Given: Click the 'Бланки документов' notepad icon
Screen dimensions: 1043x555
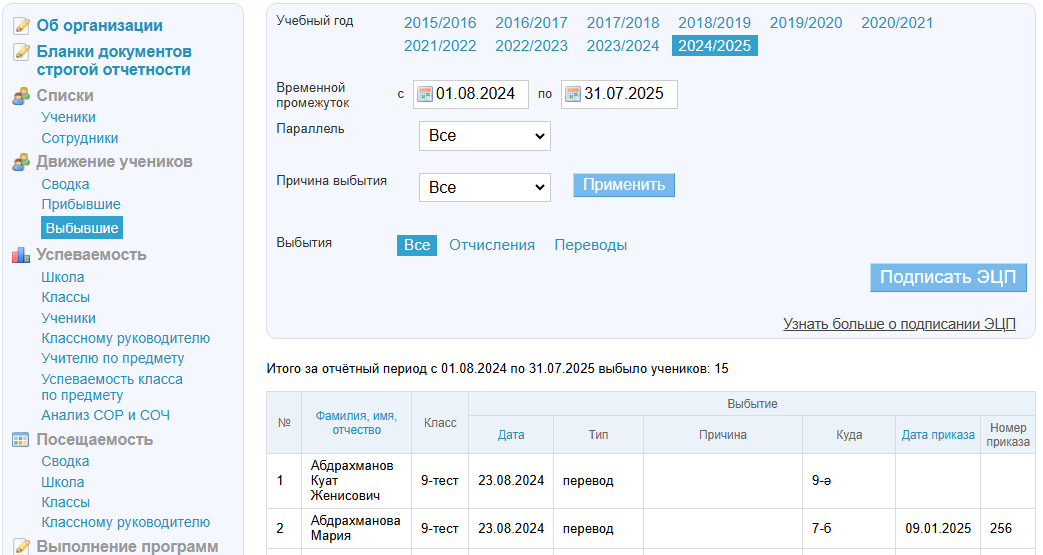Looking at the screenshot, I should point(21,52).
